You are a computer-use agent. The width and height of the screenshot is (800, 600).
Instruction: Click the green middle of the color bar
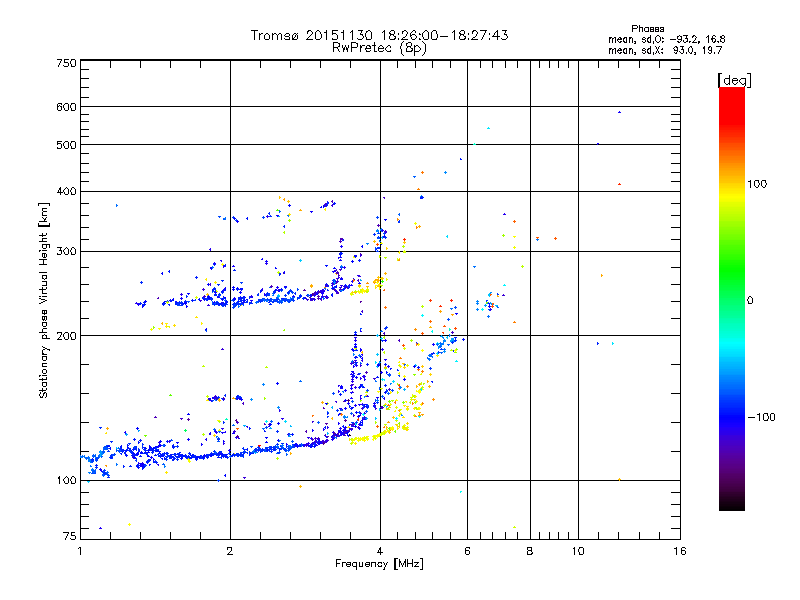[x=732, y=270]
